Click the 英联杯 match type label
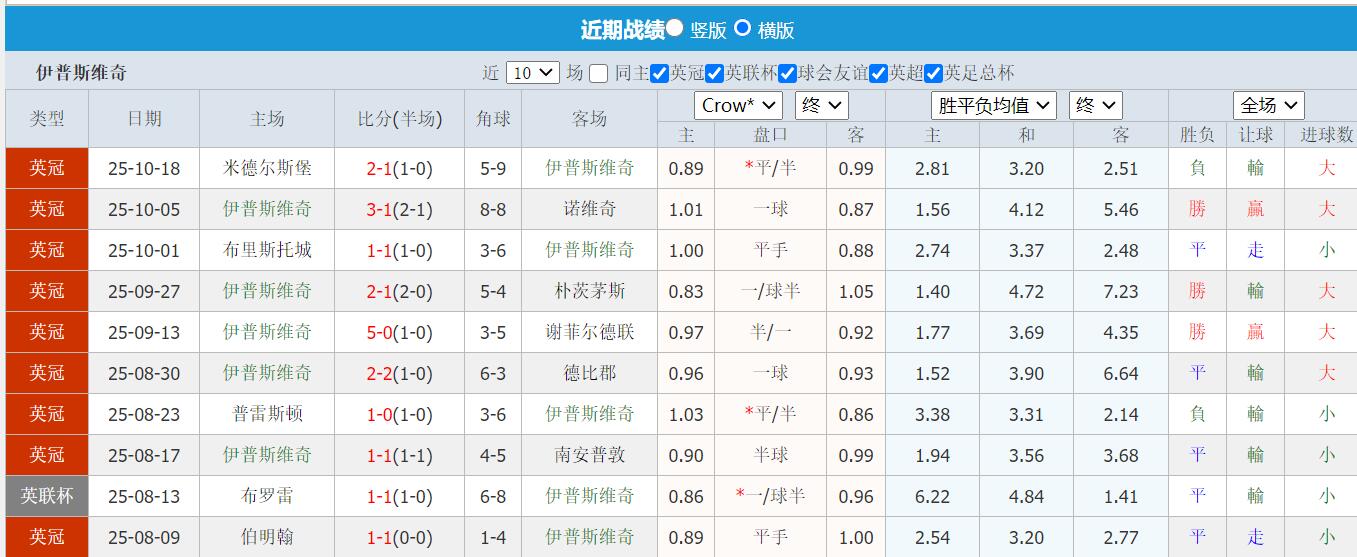The height and width of the screenshot is (557, 1357). pyautogui.click(x=47, y=496)
